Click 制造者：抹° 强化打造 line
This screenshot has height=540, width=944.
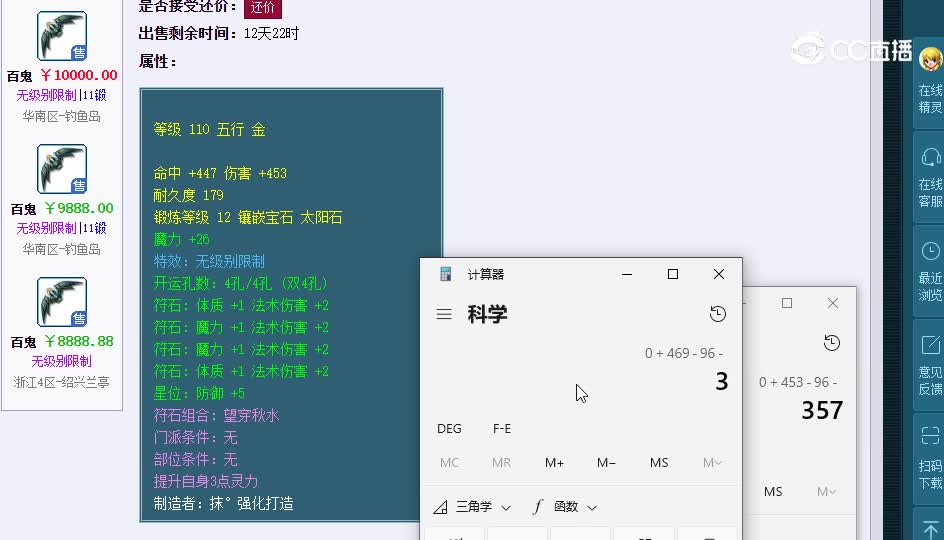(x=223, y=503)
